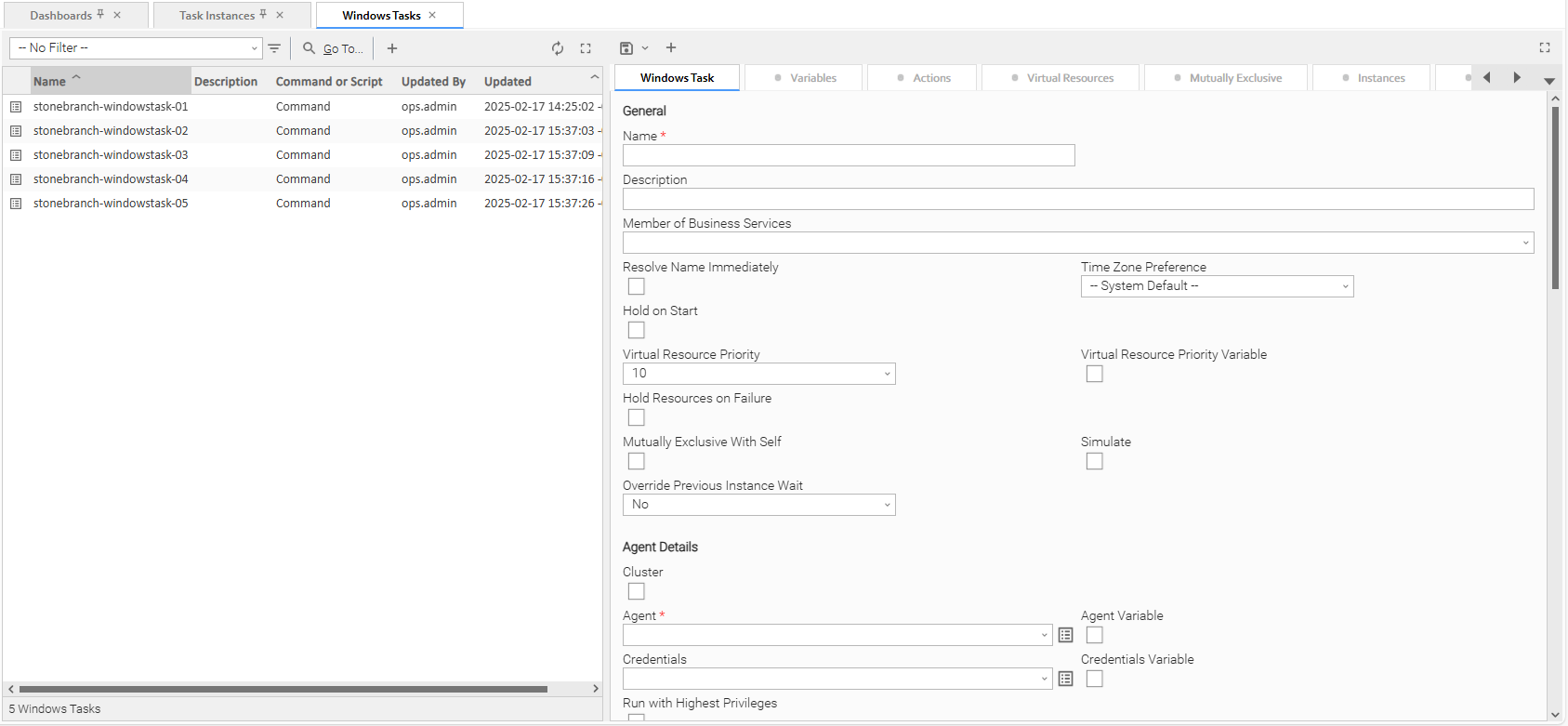Enable Resolve Name Immediately checkbox
1568x726 pixels.
(637, 286)
